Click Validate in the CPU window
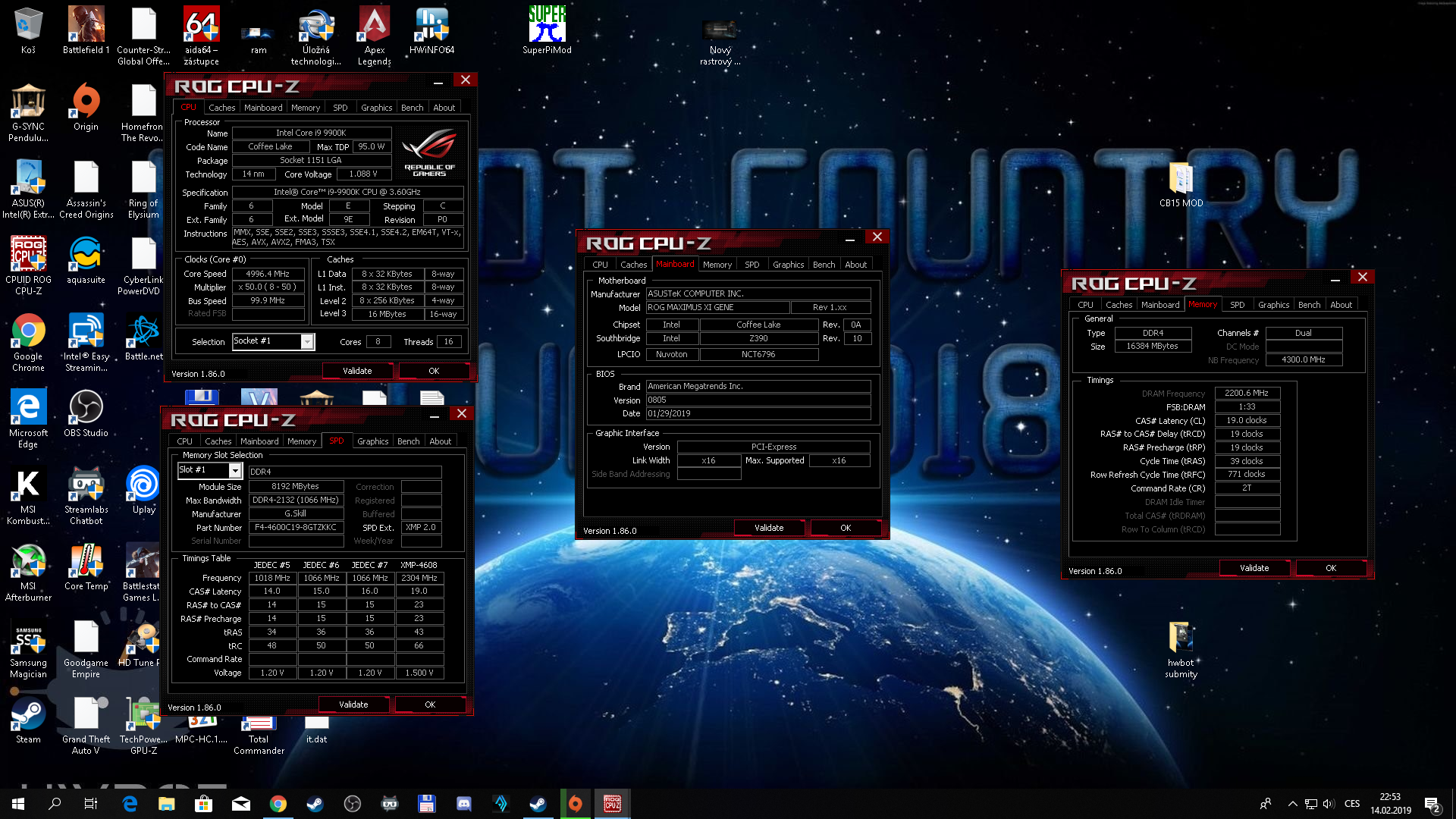The height and width of the screenshot is (819, 1456). pos(357,371)
